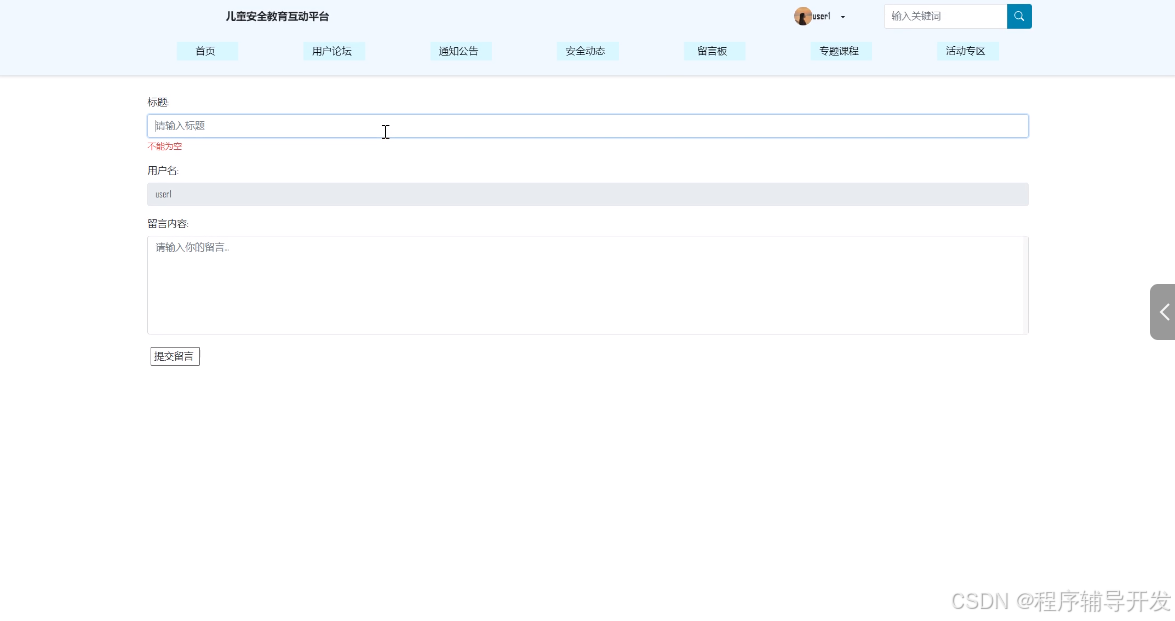Click the 不能为空 validation message

tap(165, 146)
